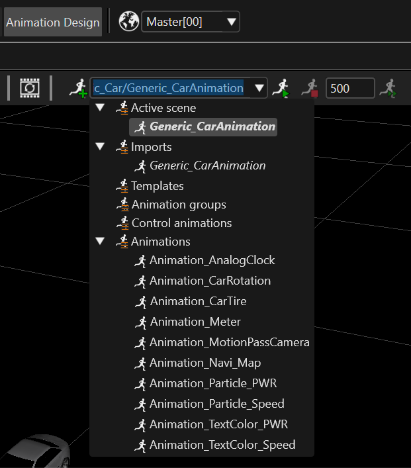The image size is (411, 468).
Task: Open the animation selector dropdown arrow
Action: click(259, 88)
